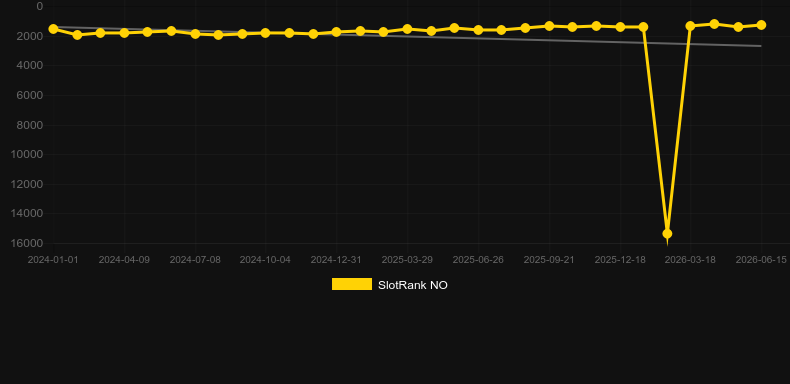Click the yellow SlotRank NO legend swatch

point(352,284)
